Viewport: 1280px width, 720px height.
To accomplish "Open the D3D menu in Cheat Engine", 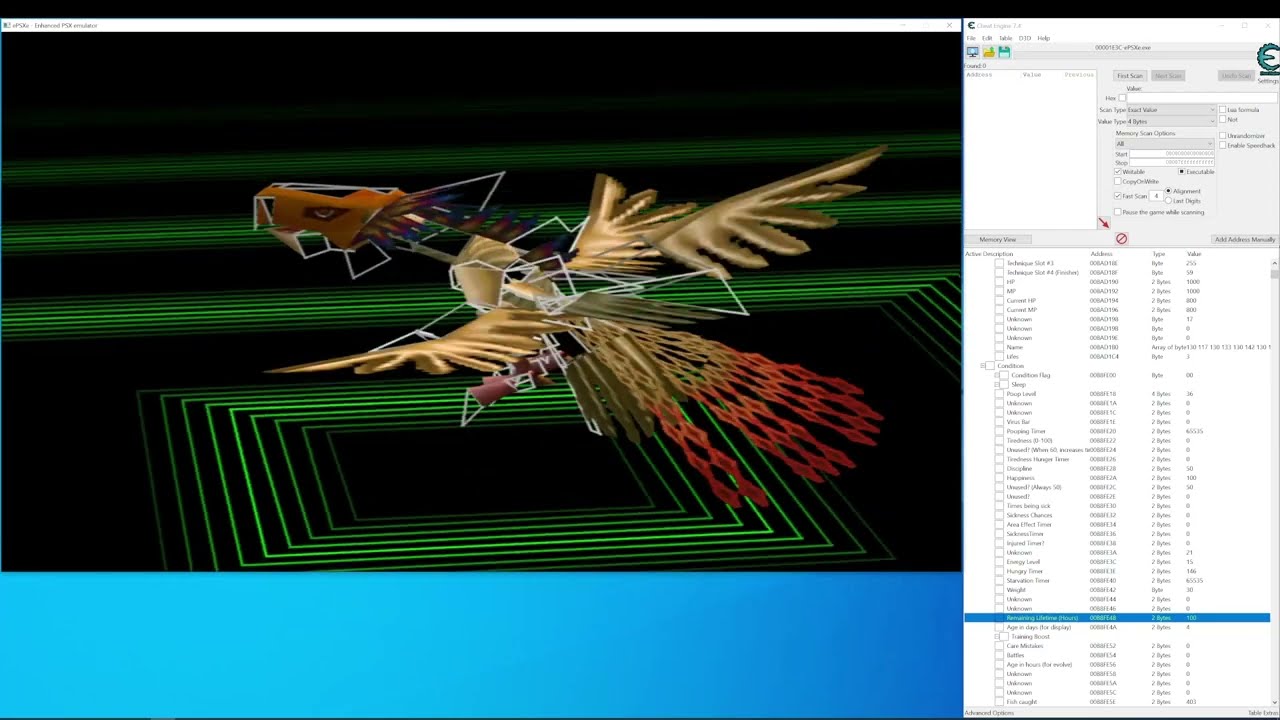I will (x=1024, y=38).
